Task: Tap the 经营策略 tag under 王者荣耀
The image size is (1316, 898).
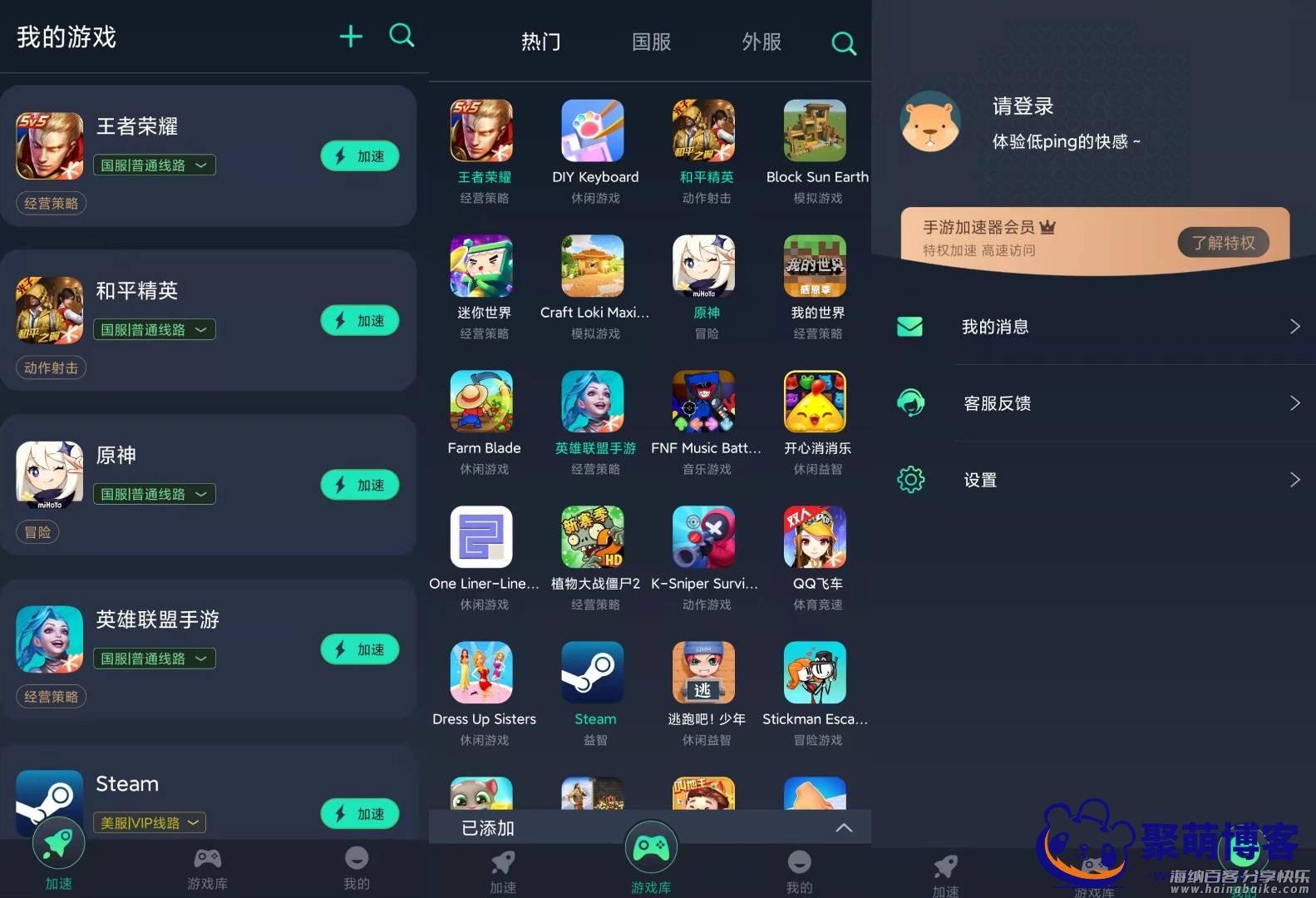Action: 51,204
